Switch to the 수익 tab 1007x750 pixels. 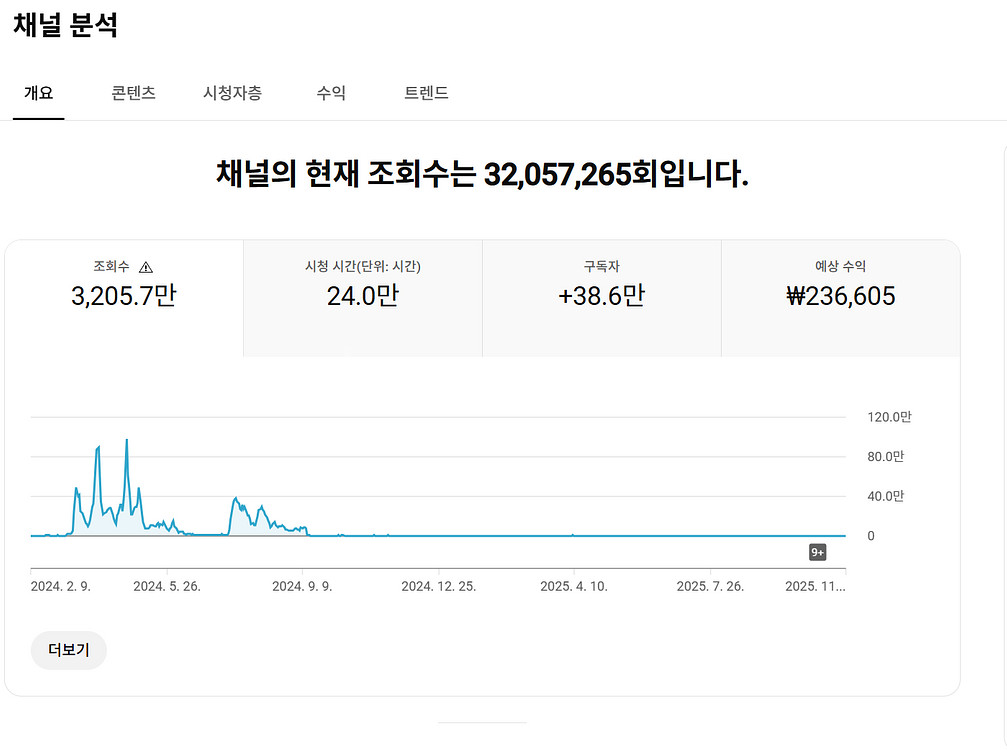tap(331, 92)
